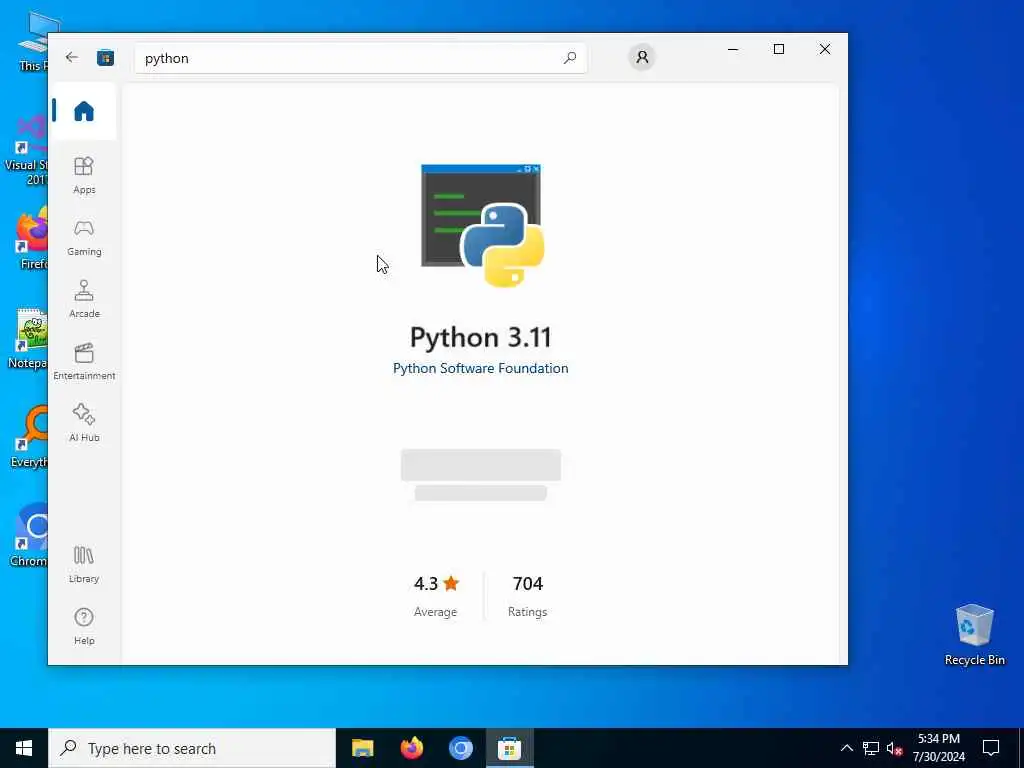This screenshot has width=1024, height=768.
Task: Open the Library section
Action: (x=84, y=564)
